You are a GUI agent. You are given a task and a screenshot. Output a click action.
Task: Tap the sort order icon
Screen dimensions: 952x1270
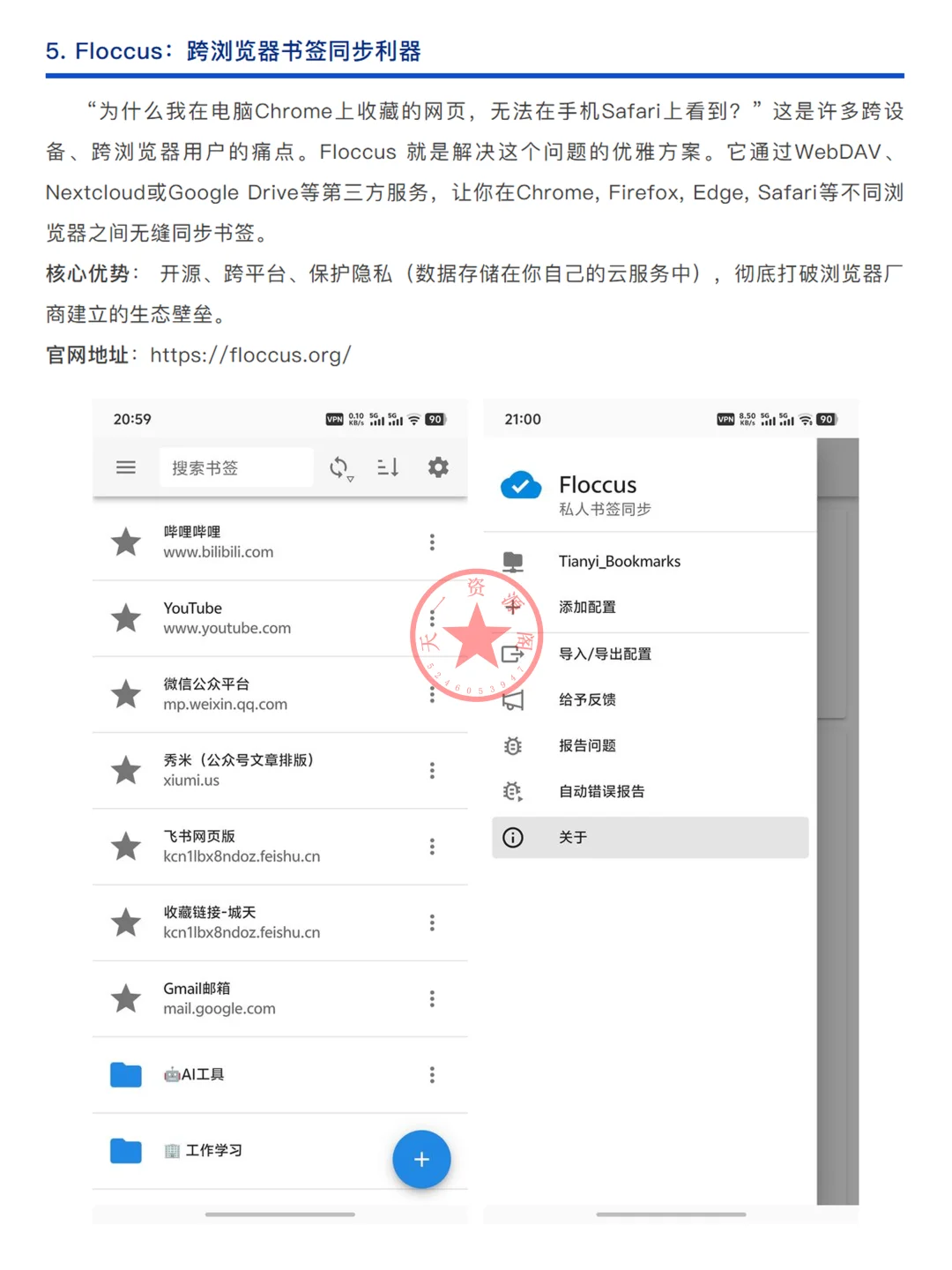(x=388, y=467)
